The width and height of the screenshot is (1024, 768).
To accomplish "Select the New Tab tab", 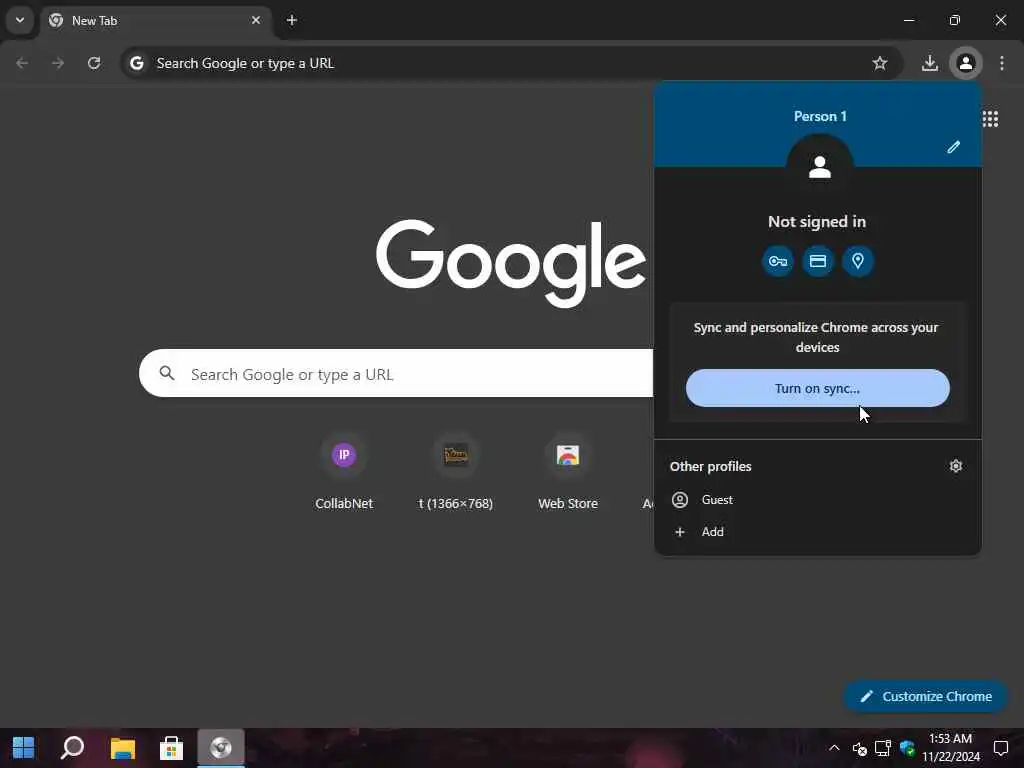I will tap(155, 20).
